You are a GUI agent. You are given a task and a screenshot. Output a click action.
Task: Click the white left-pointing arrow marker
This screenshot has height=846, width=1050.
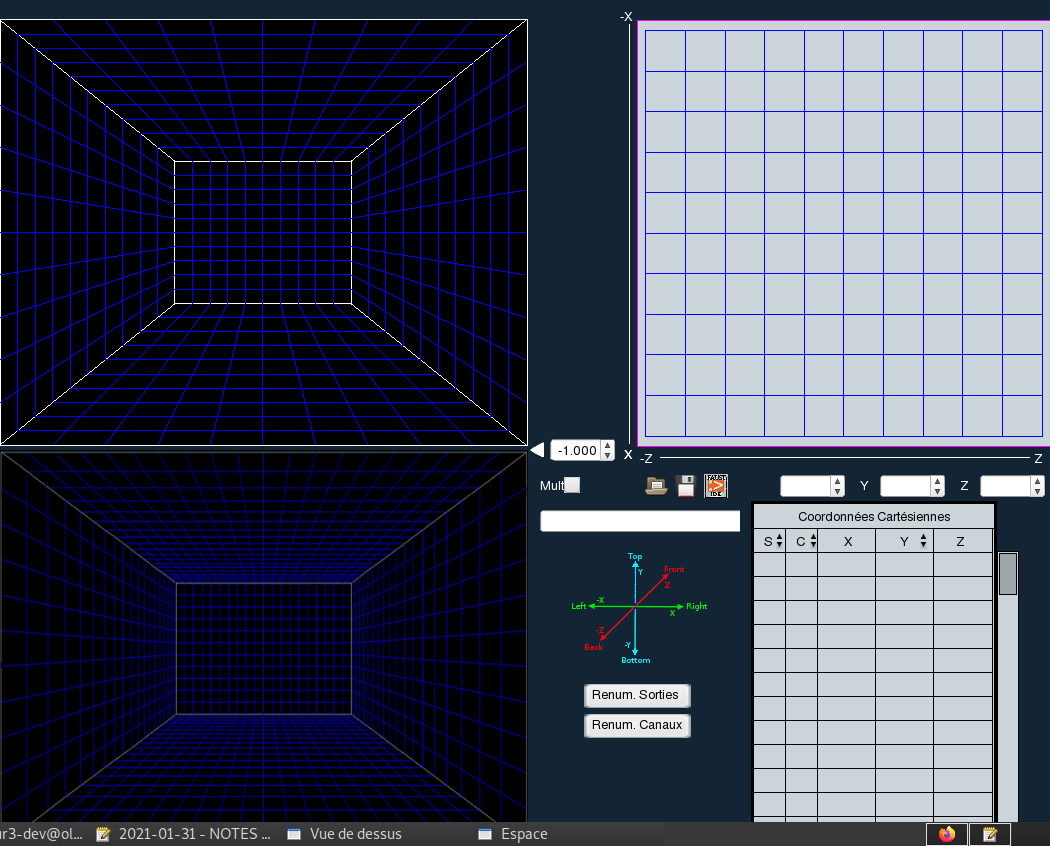click(537, 450)
